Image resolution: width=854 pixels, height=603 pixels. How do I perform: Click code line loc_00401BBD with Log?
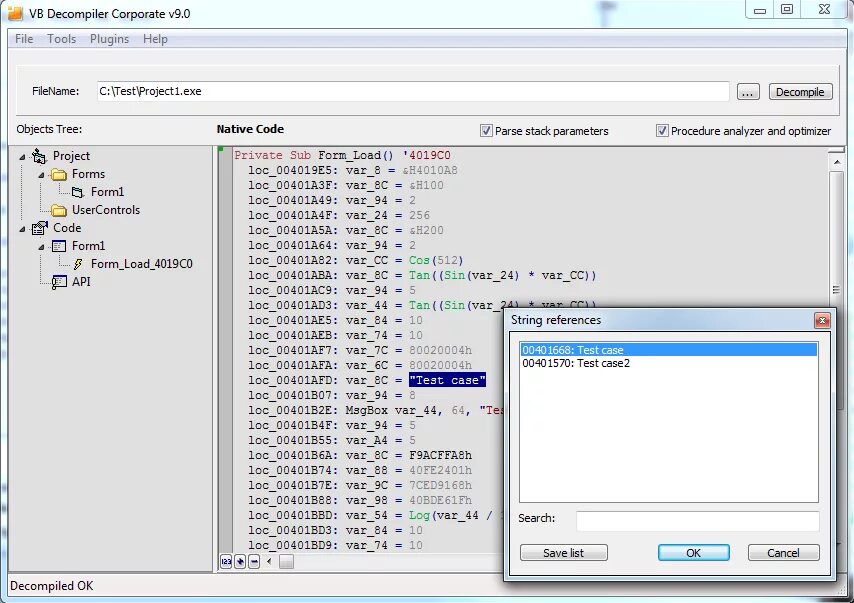pyautogui.click(x=376, y=515)
